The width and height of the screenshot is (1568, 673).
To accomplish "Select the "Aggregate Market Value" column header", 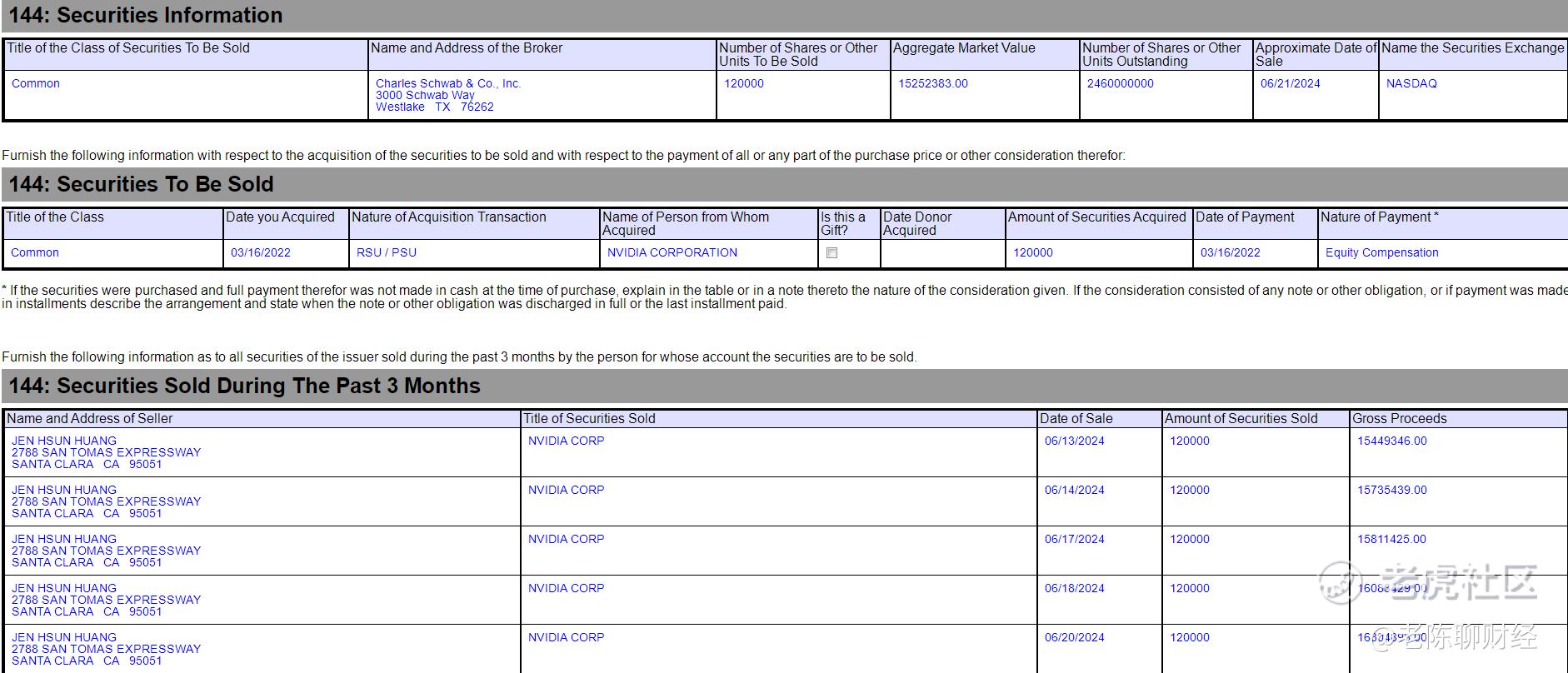I will [964, 48].
